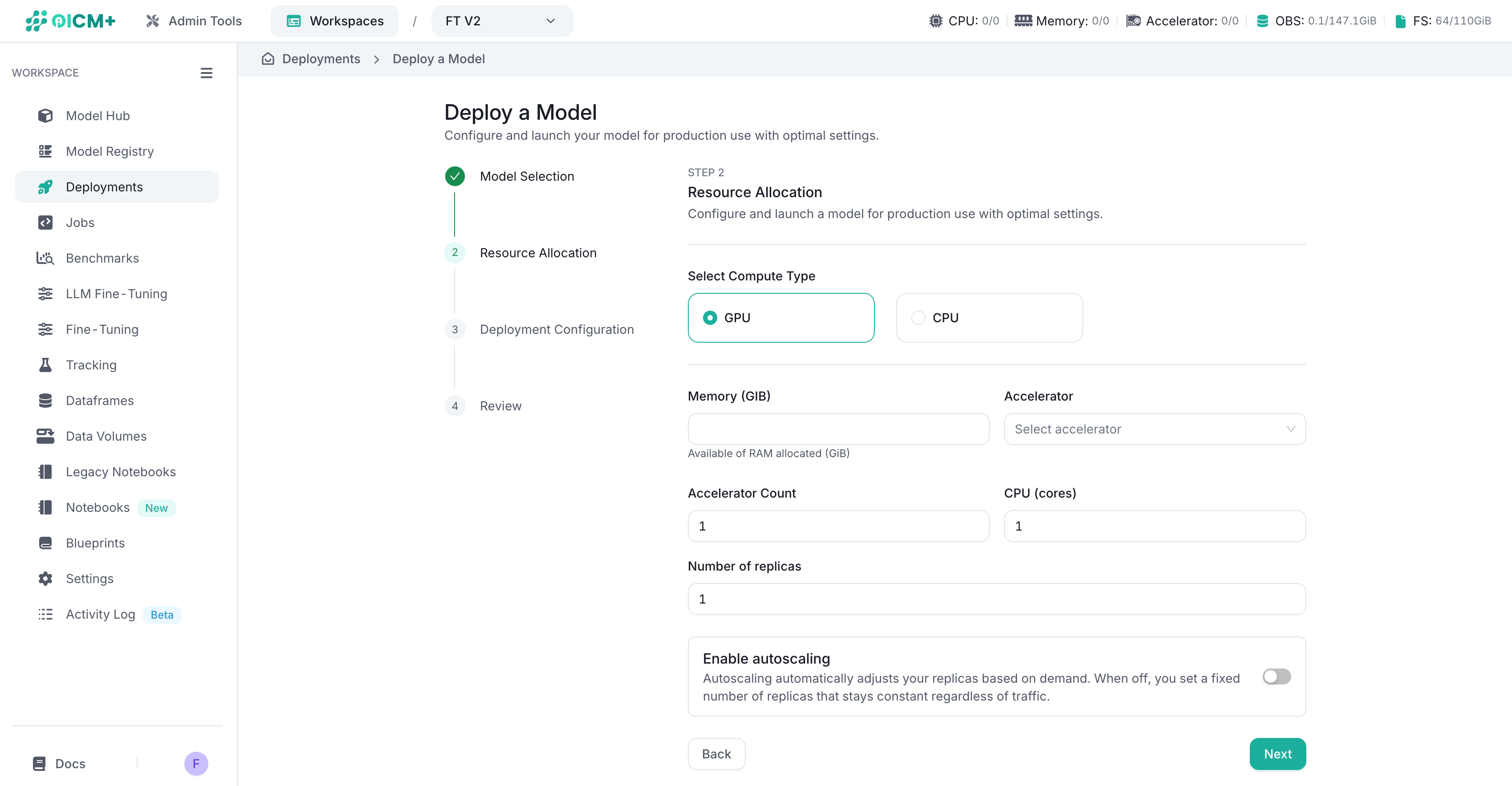This screenshot has height=786, width=1512.
Task: Click the Memory status icon
Action: [x=1023, y=20]
